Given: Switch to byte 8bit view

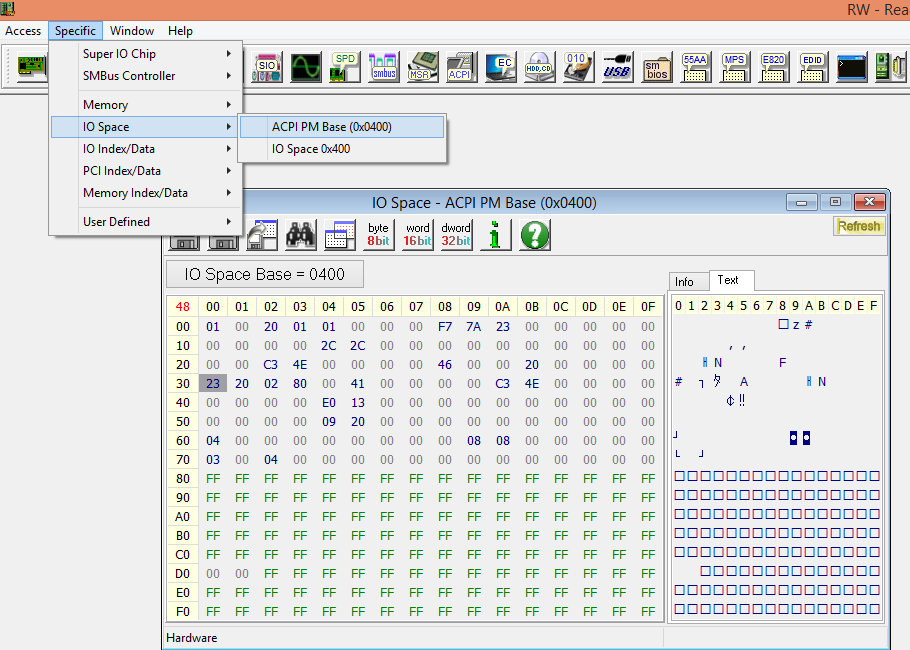Looking at the screenshot, I should pyautogui.click(x=378, y=235).
